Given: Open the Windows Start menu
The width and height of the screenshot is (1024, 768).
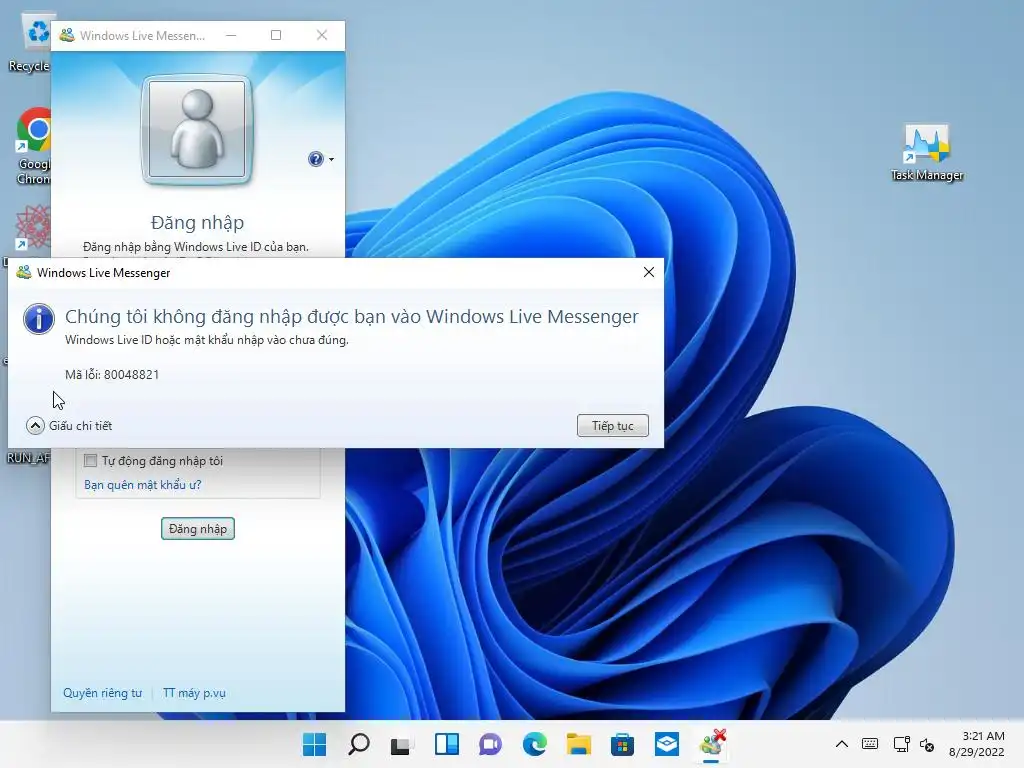Looking at the screenshot, I should [315, 744].
